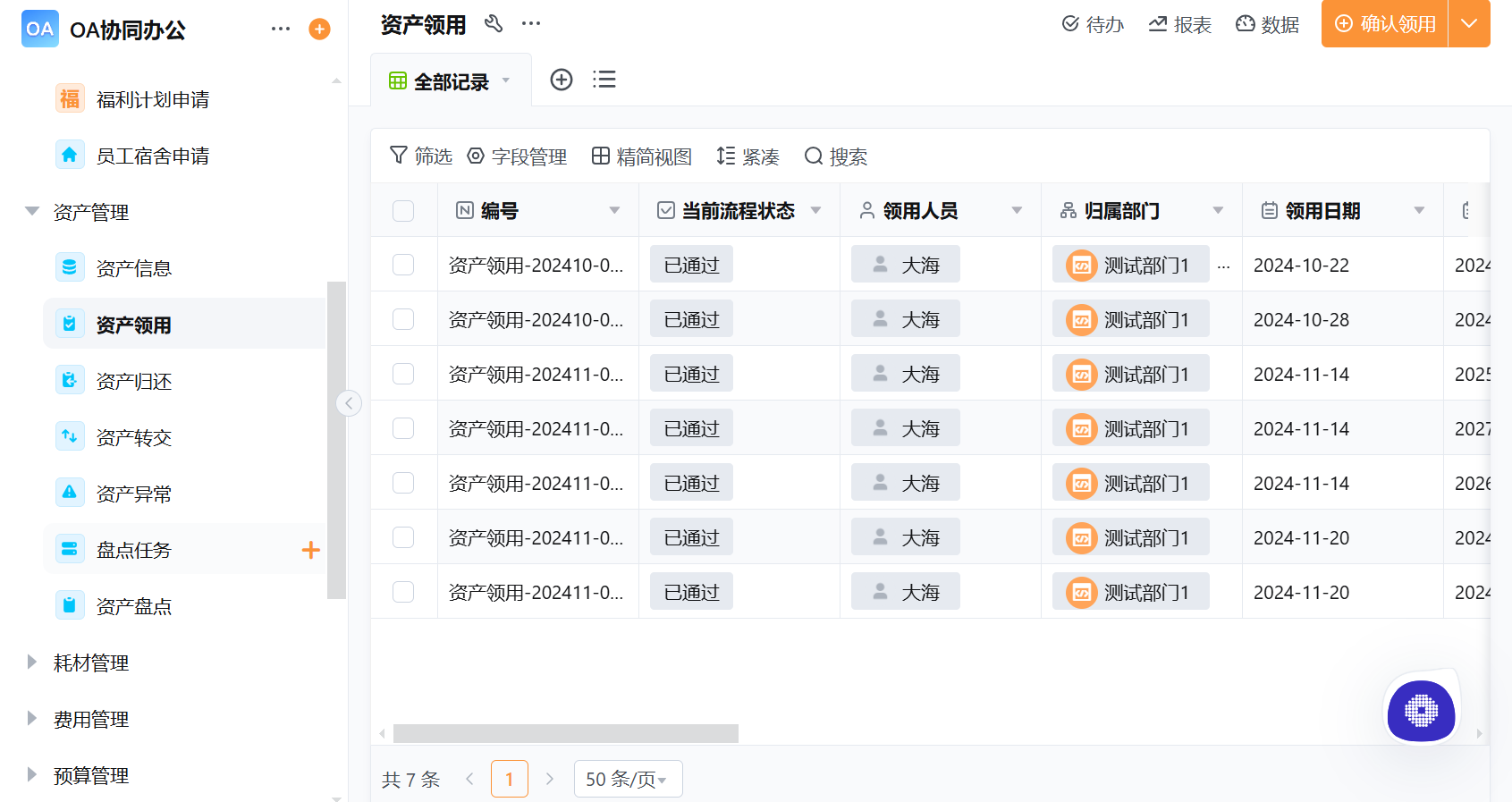Screen dimensions: 1512x802
Task: Open the 领用日期 column dropdown
Action: click(1419, 211)
